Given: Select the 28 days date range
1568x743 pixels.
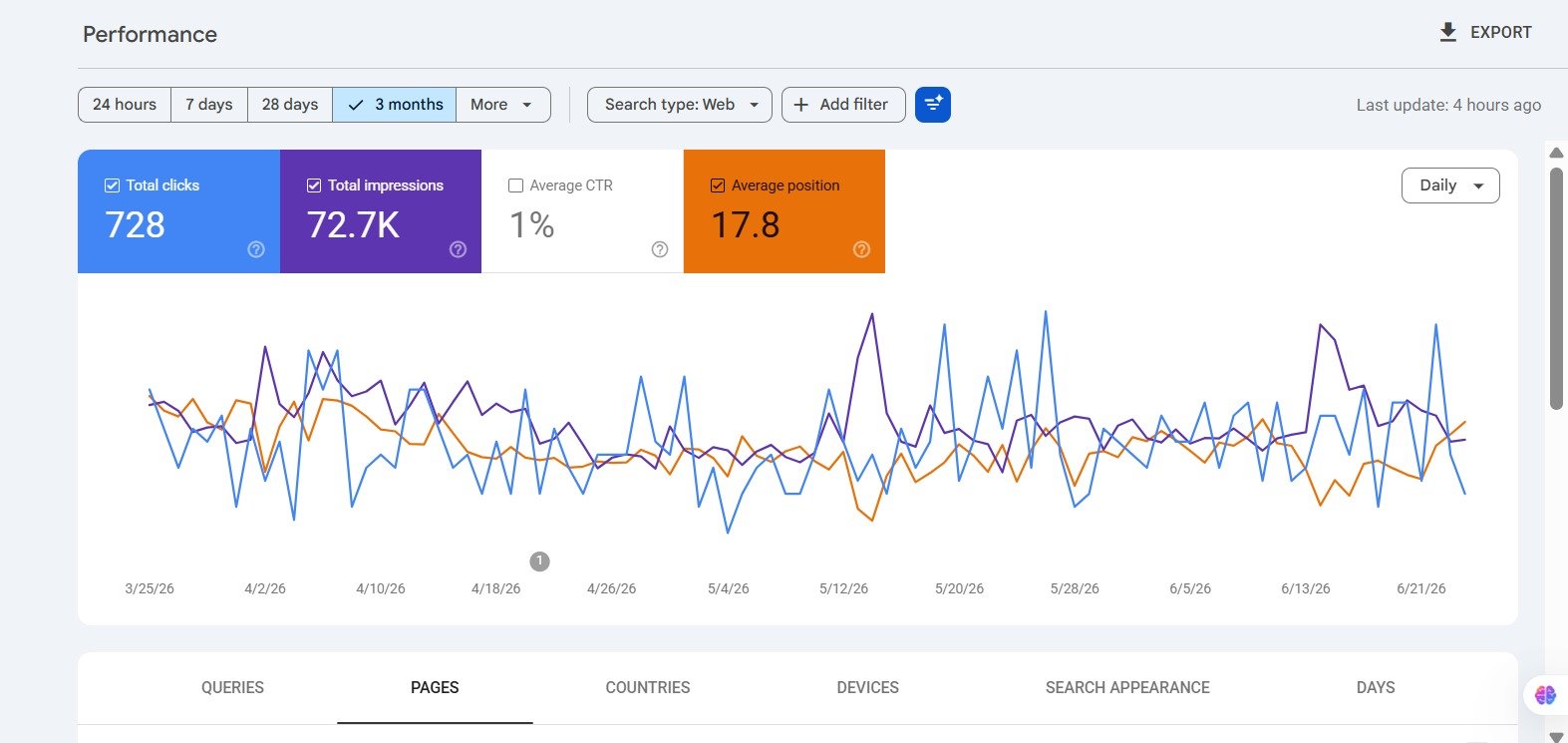Looking at the screenshot, I should point(290,105).
